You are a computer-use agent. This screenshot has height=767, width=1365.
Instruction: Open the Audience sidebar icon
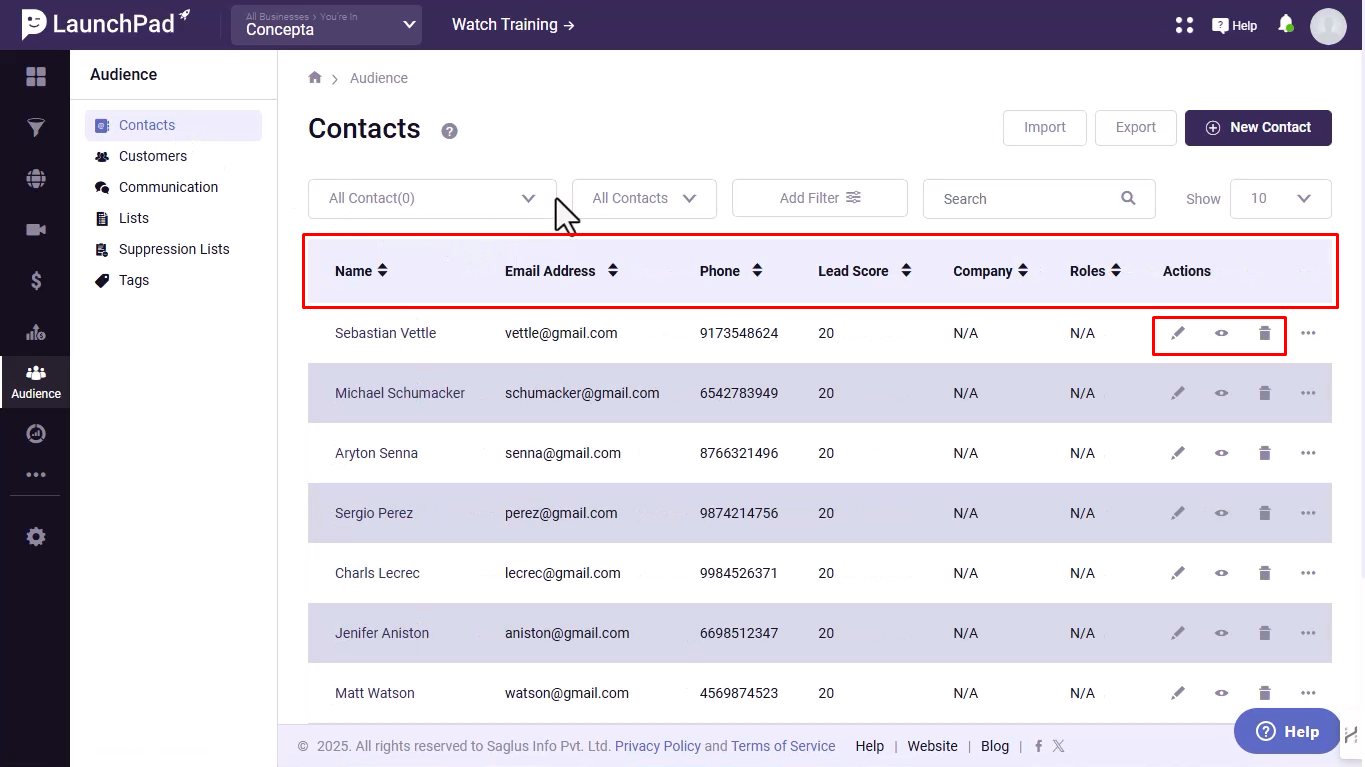coord(36,382)
